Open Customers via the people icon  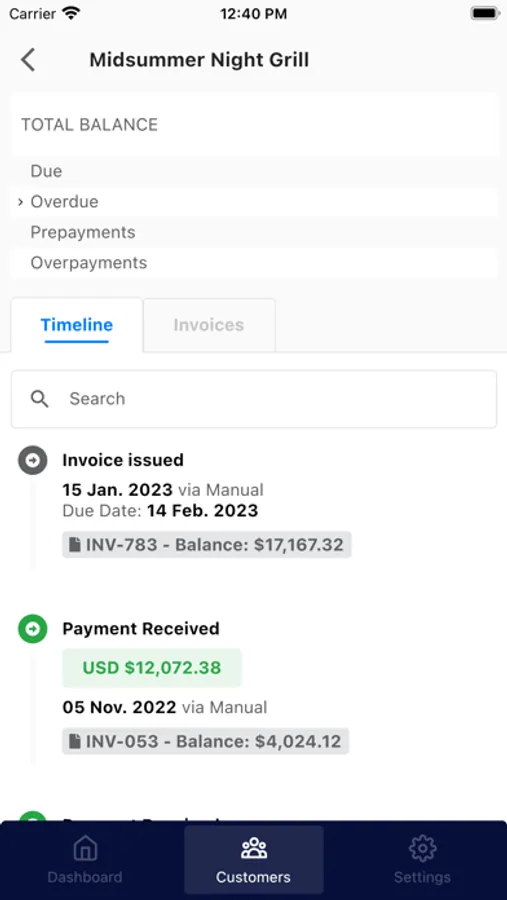pyautogui.click(x=253, y=848)
